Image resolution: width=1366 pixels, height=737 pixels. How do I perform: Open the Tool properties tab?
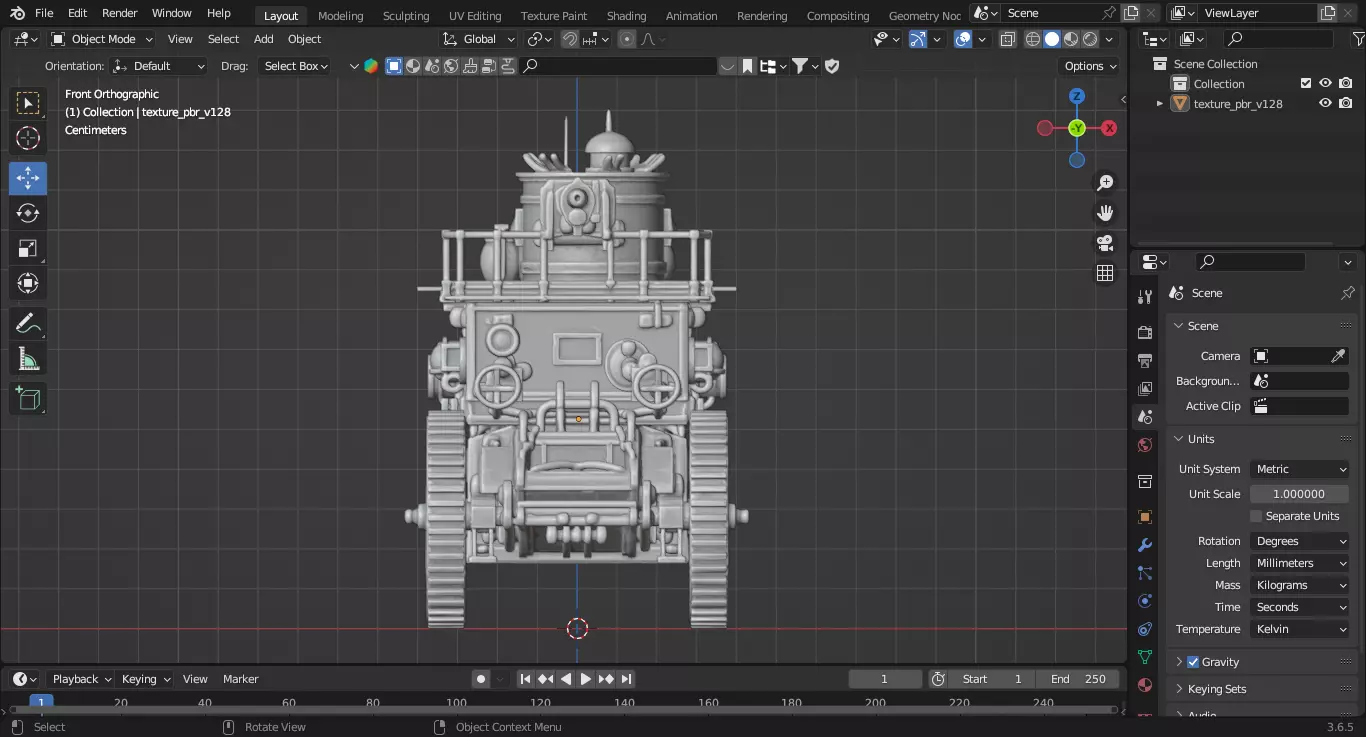click(x=1145, y=297)
